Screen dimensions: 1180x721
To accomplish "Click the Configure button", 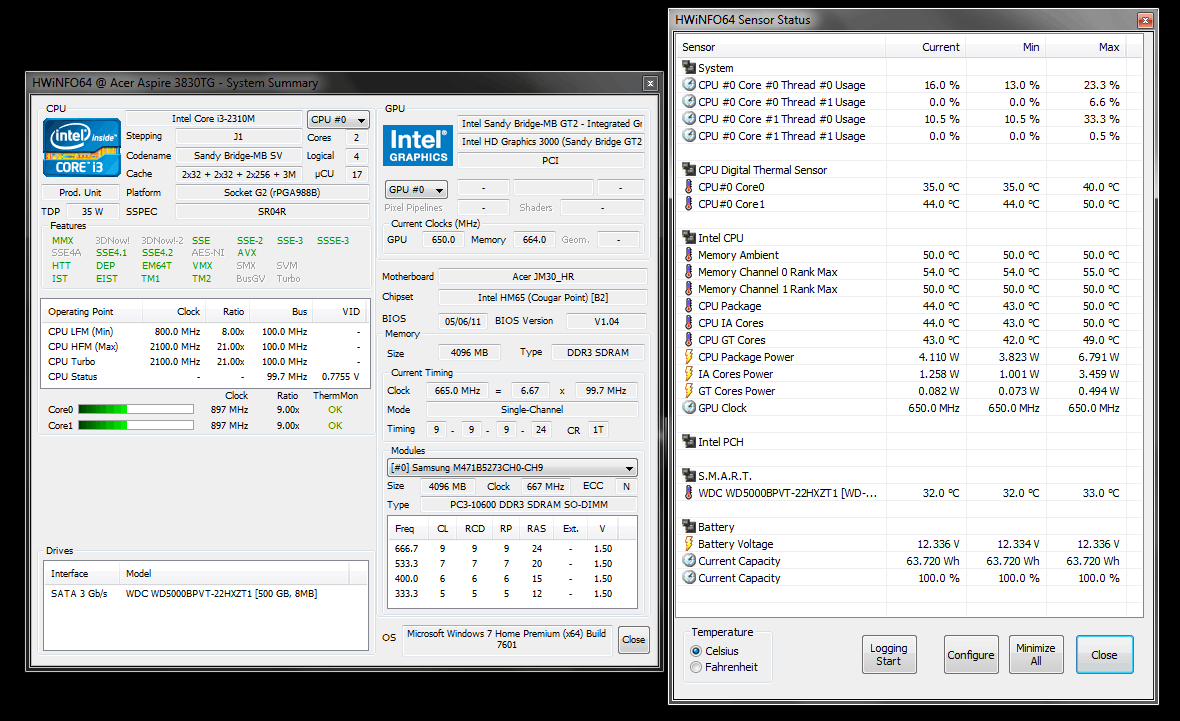I will point(971,654).
